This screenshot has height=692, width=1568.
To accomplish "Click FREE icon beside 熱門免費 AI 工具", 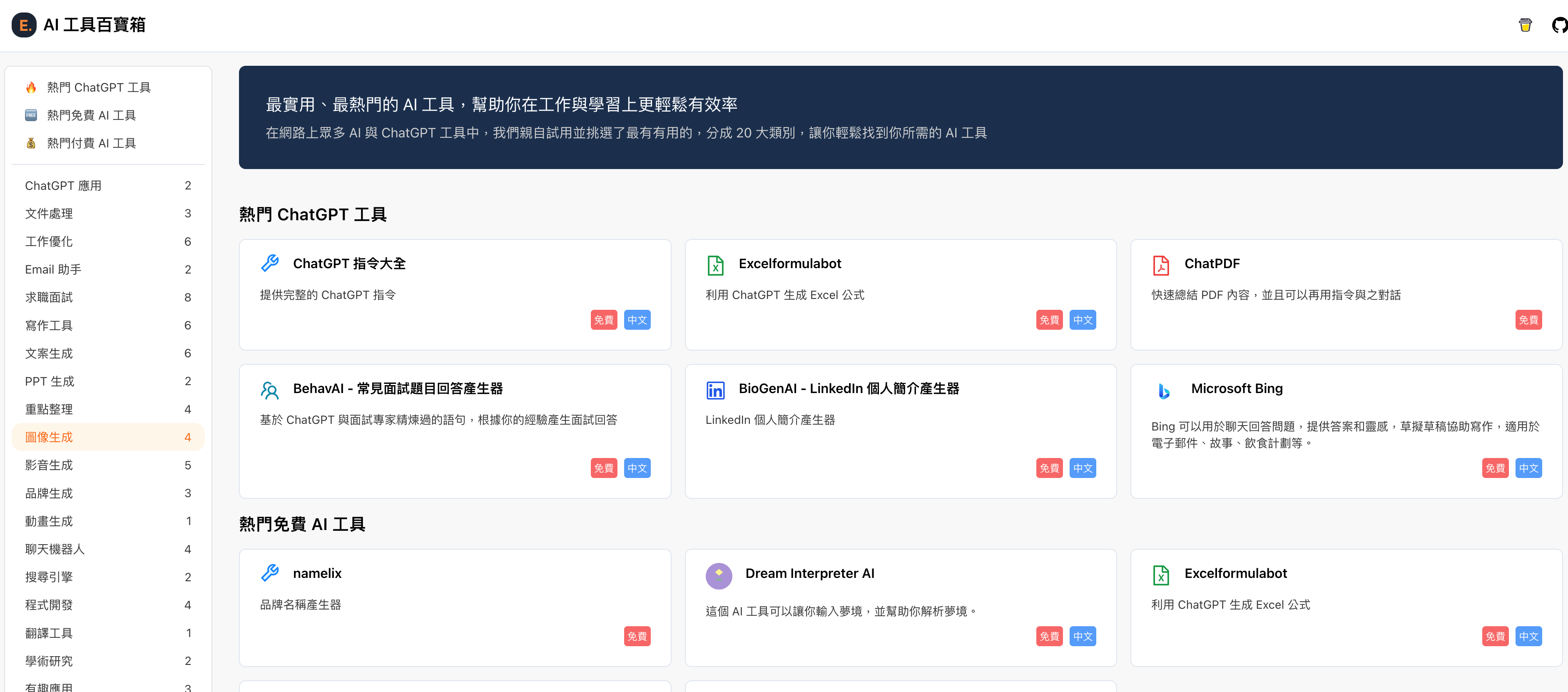I will pos(31,115).
